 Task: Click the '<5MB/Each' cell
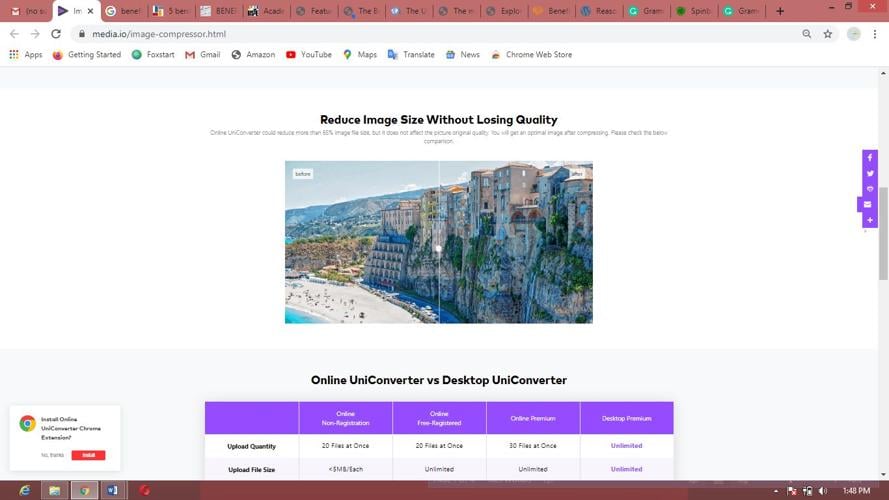345,469
